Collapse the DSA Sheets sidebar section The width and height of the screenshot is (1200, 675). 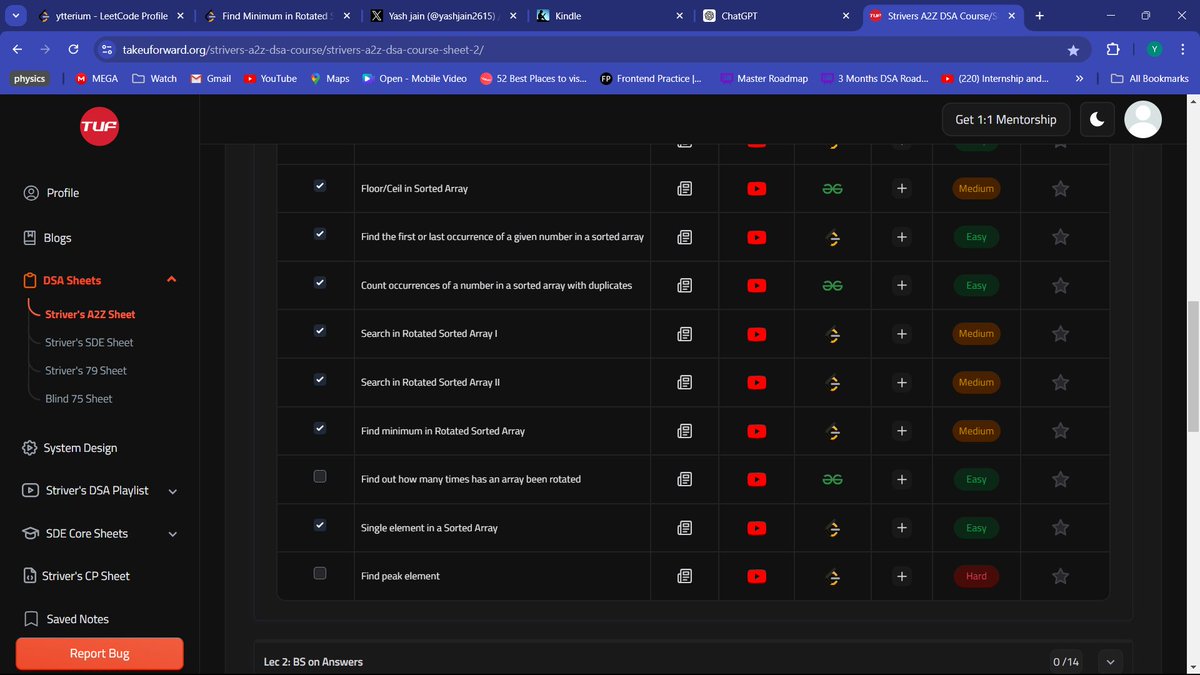pyautogui.click(x=172, y=280)
